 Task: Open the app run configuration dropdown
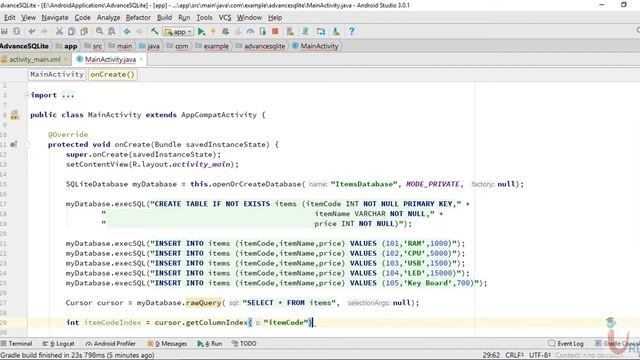tap(178, 31)
